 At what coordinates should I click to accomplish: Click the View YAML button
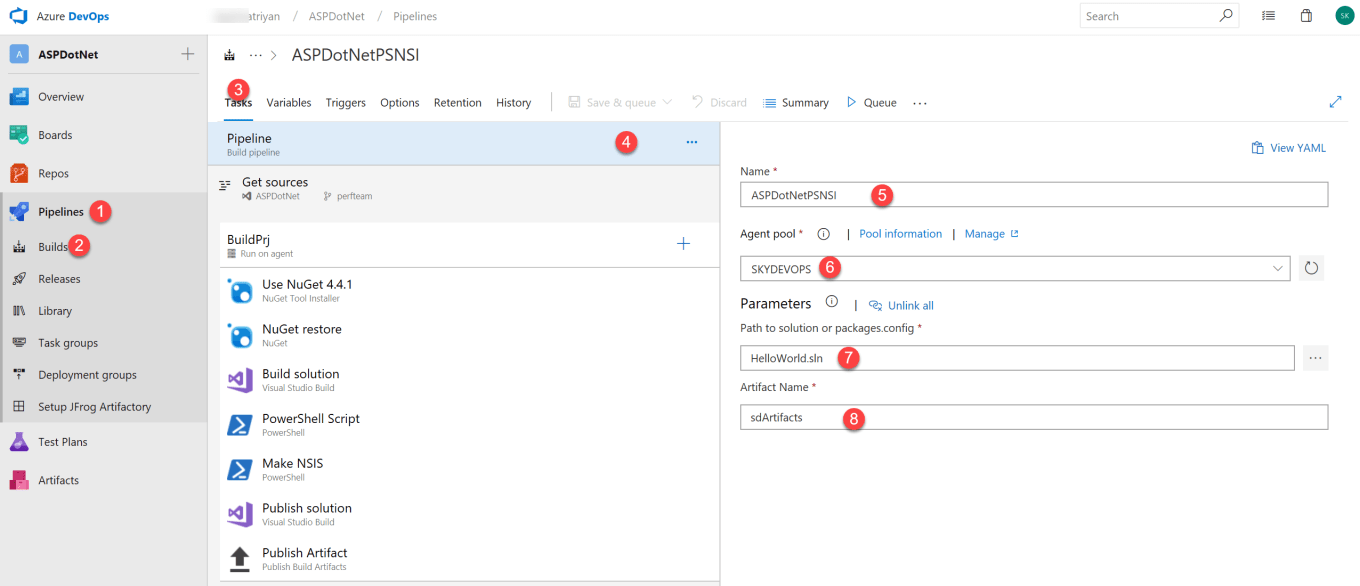click(1288, 148)
